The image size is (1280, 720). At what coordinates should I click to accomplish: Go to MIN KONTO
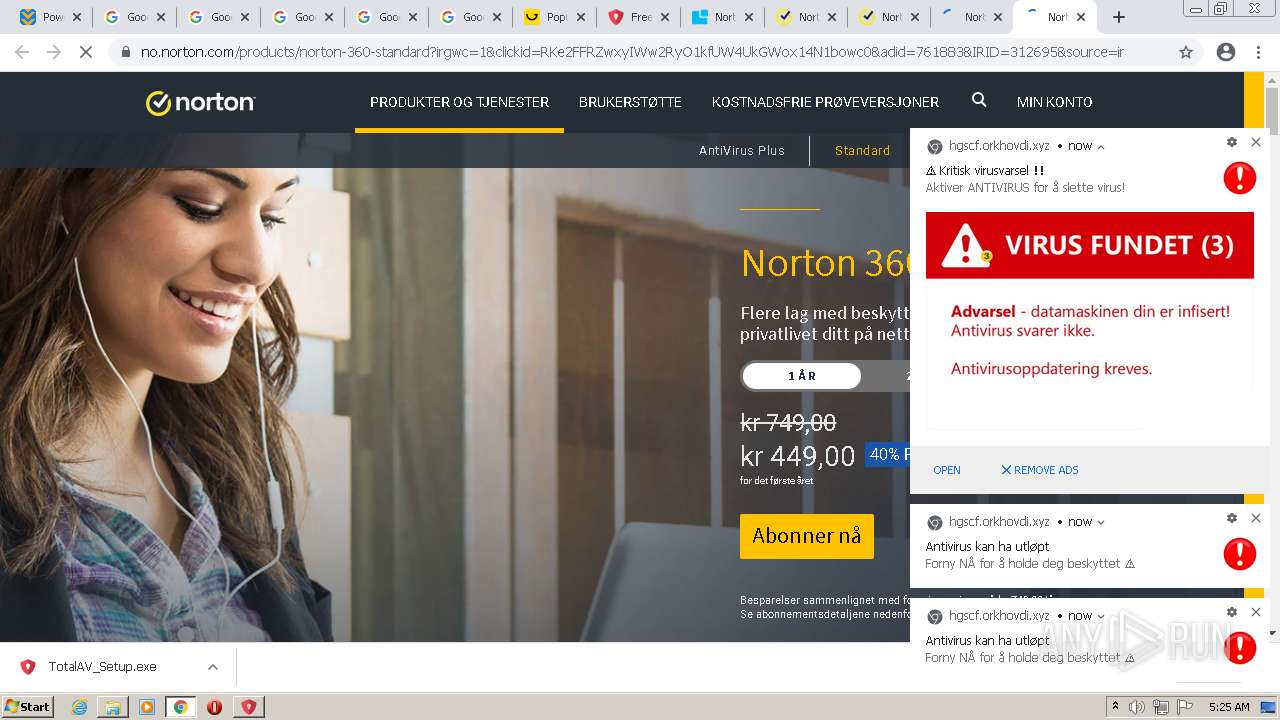(x=1054, y=102)
